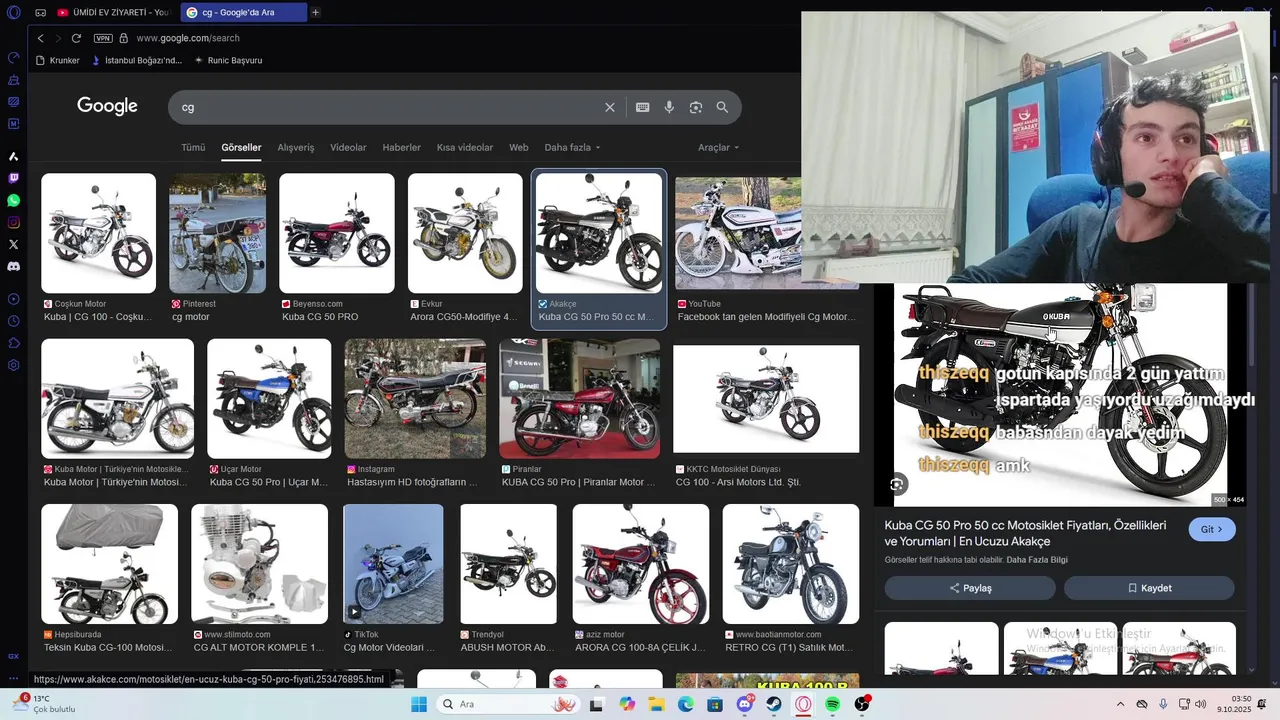This screenshot has height=720, width=1280.
Task: Open Spotify from the taskbar
Action: pos(833,704)
